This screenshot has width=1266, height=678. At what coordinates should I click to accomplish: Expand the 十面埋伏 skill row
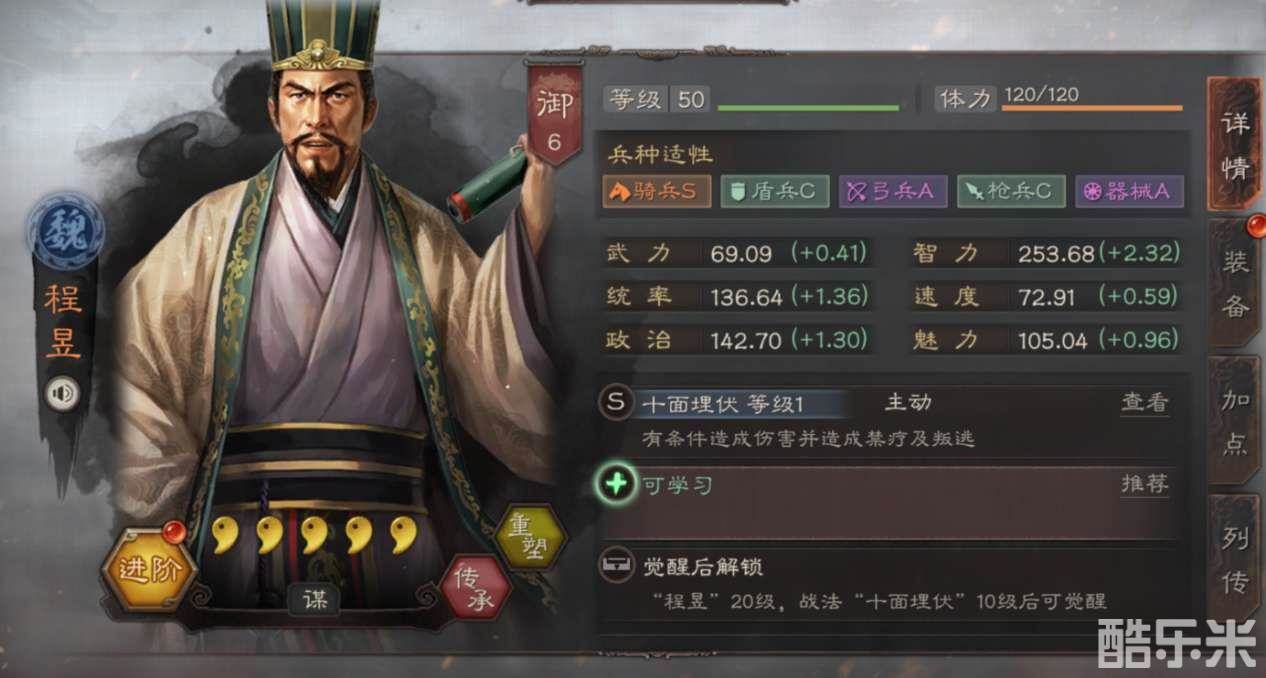click(892, 420)
